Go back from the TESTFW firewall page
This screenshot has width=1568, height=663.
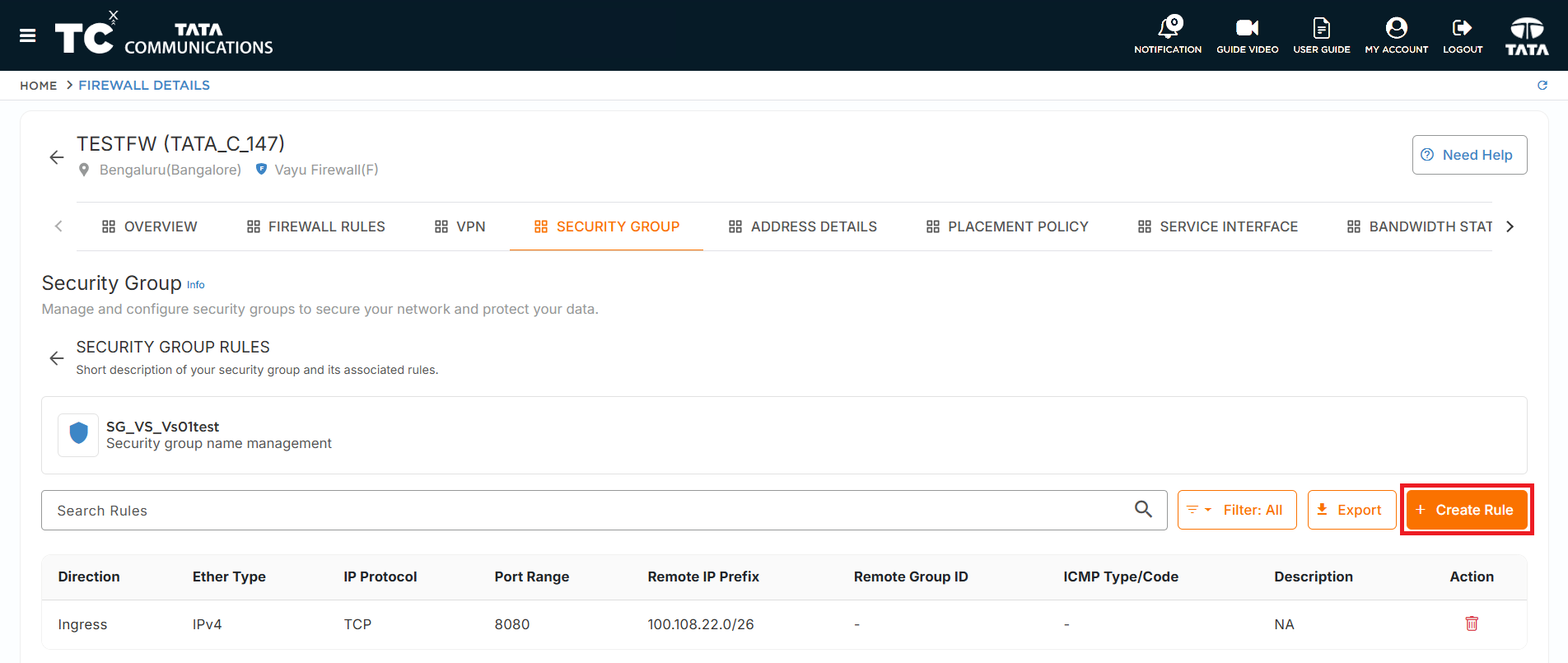click(x=57, y=156)
